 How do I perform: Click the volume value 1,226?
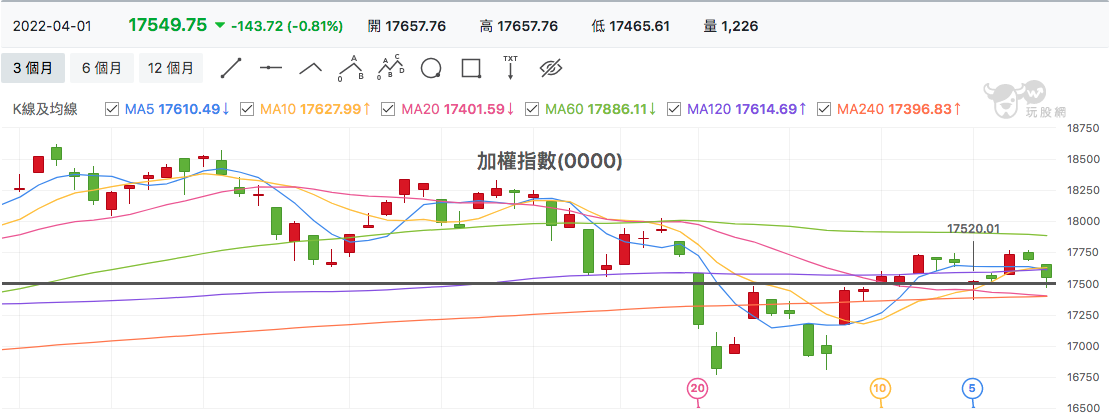[x=740, y=26]
